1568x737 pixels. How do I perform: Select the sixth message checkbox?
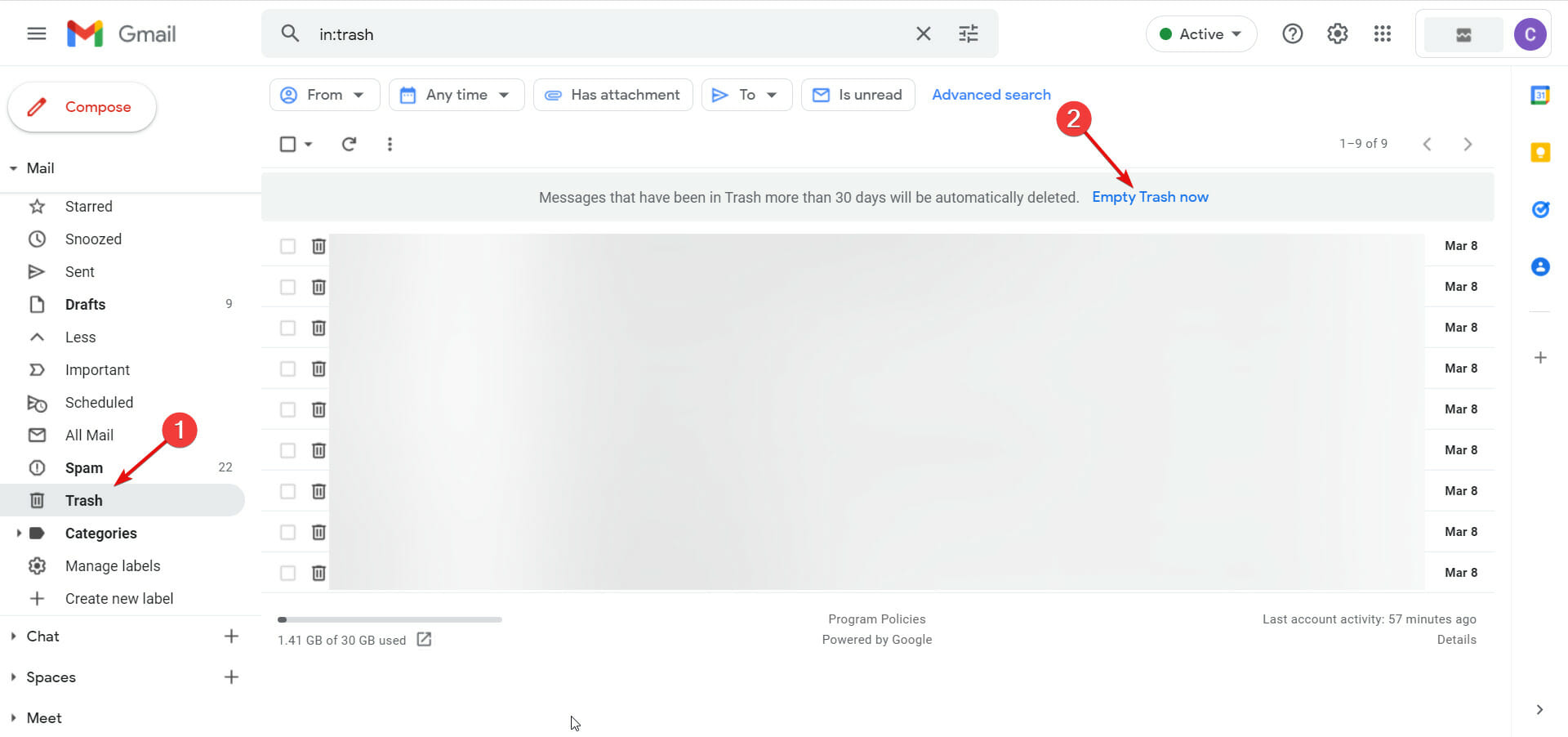(287, 450)
